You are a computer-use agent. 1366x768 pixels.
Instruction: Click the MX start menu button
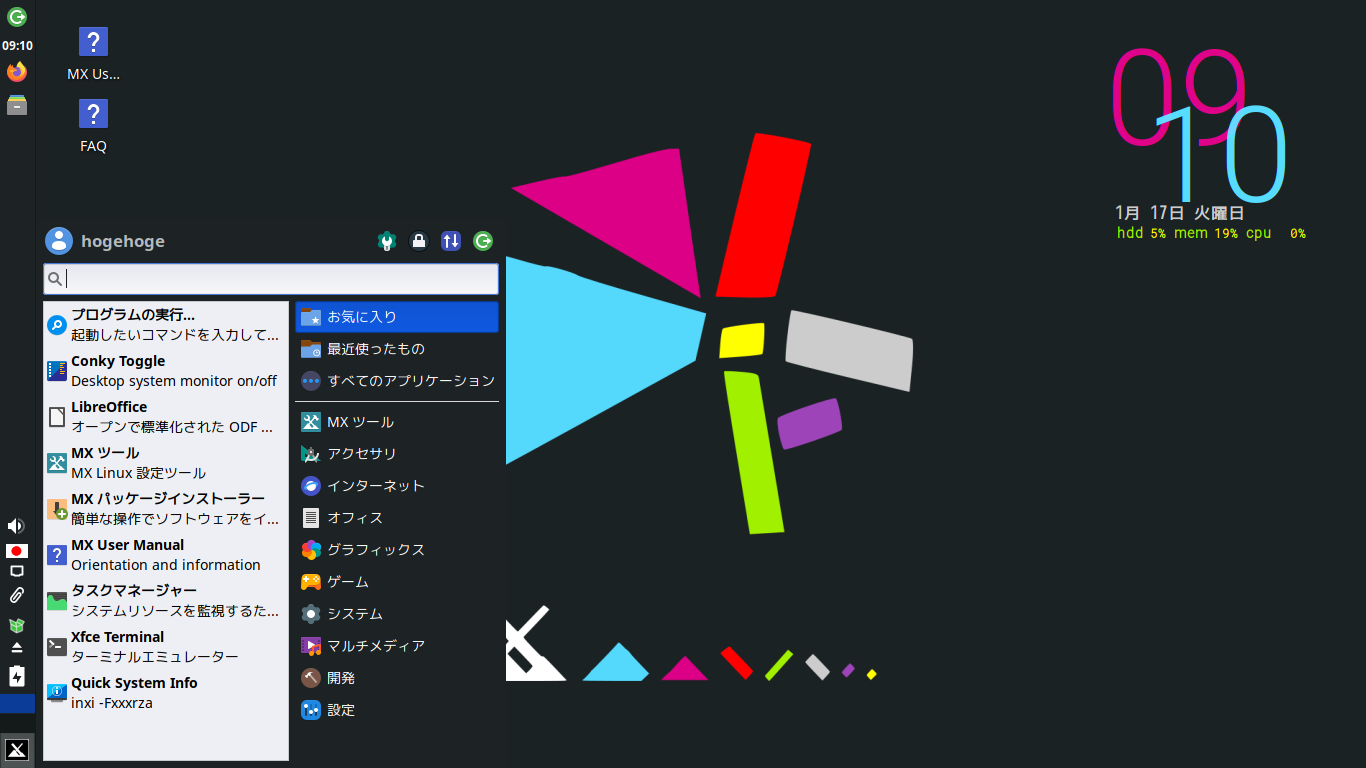[17, 750]
